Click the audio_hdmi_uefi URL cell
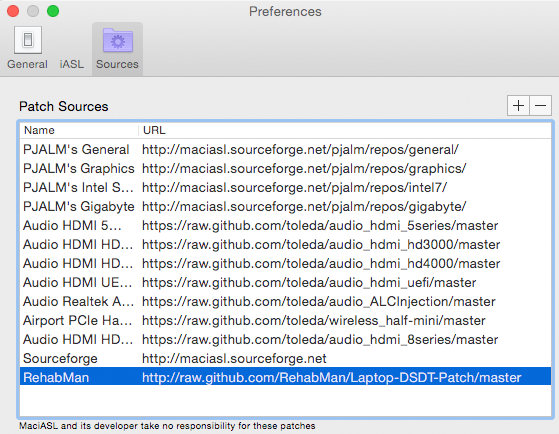Screen dimensions: 559x434 [x=309, y=282]
